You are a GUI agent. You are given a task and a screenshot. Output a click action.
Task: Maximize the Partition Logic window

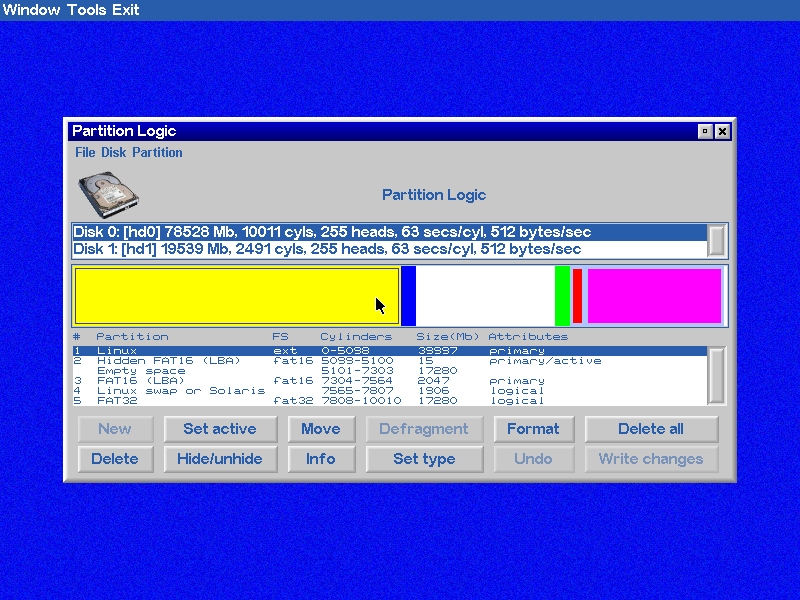tap(705, 131)
